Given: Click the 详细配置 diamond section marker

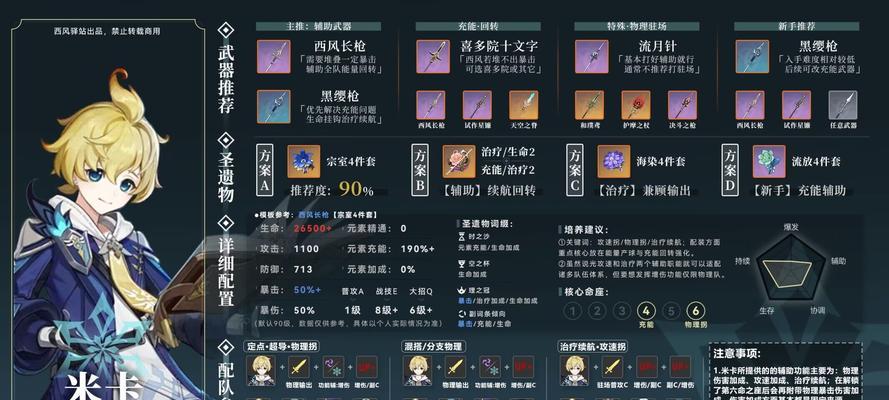Looking at the screenshot, I should click(226, 224).
